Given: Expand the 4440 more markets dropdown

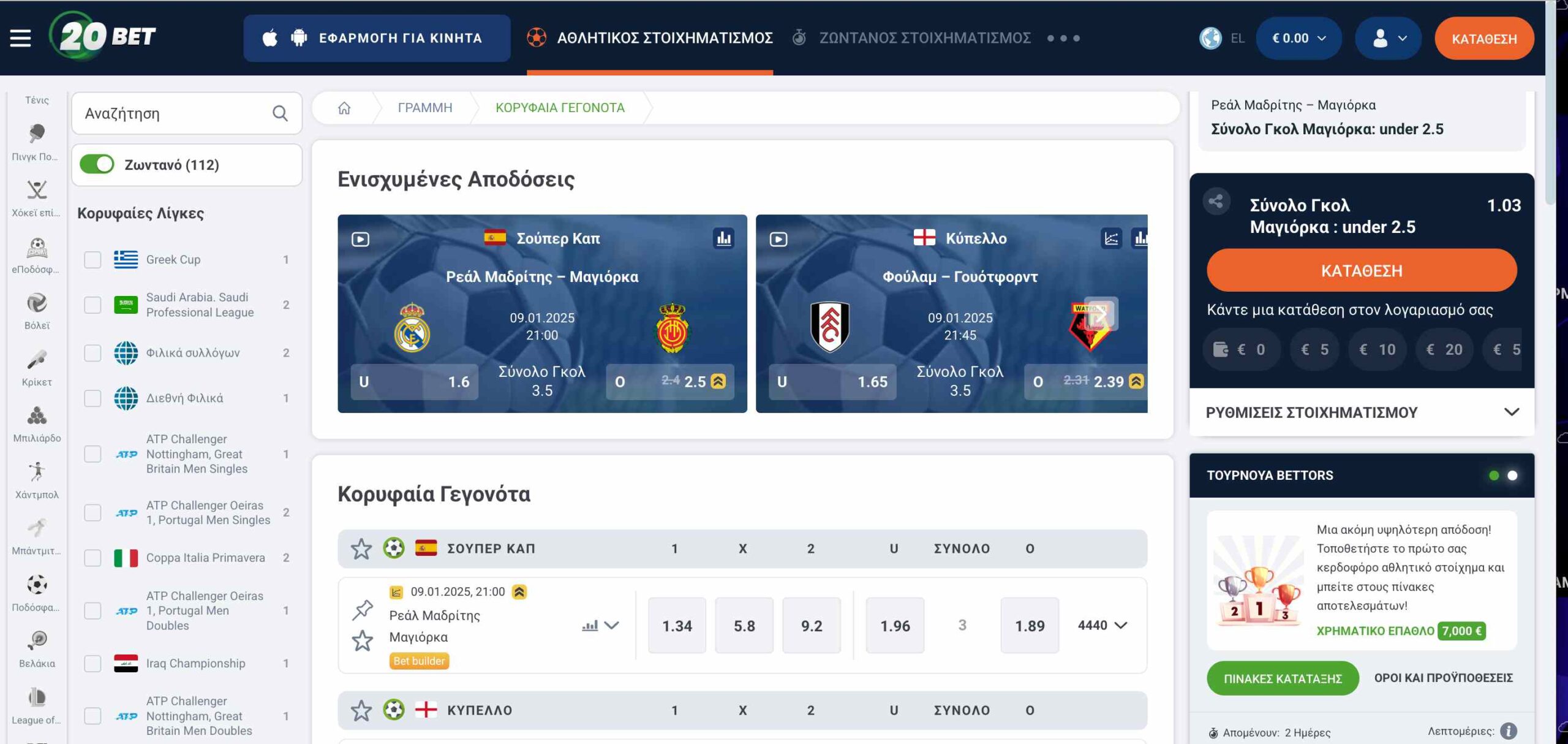Looking at the screenshot, I should click(1102, 625).
